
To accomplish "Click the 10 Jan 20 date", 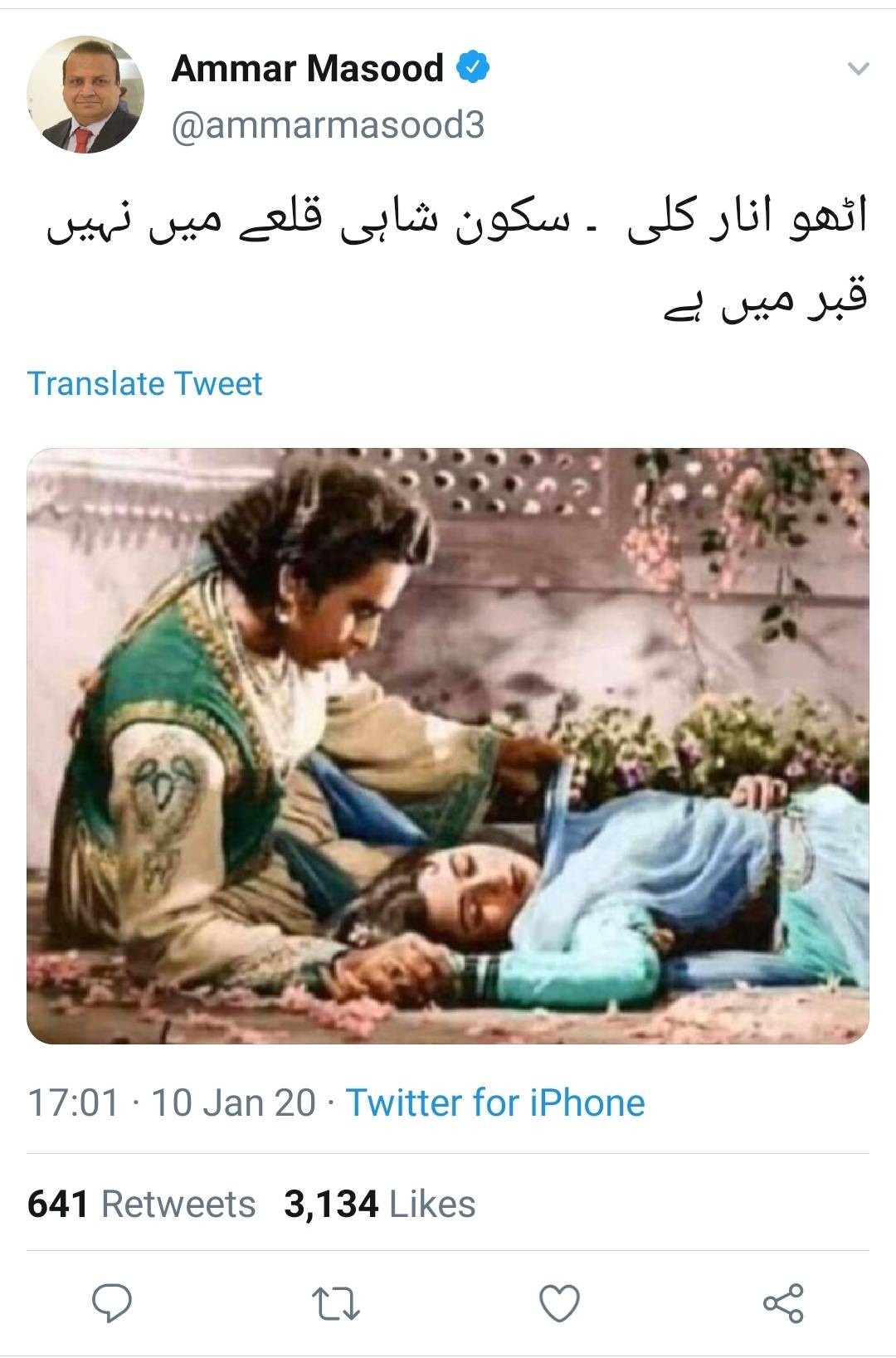I will click(234, 1103).
